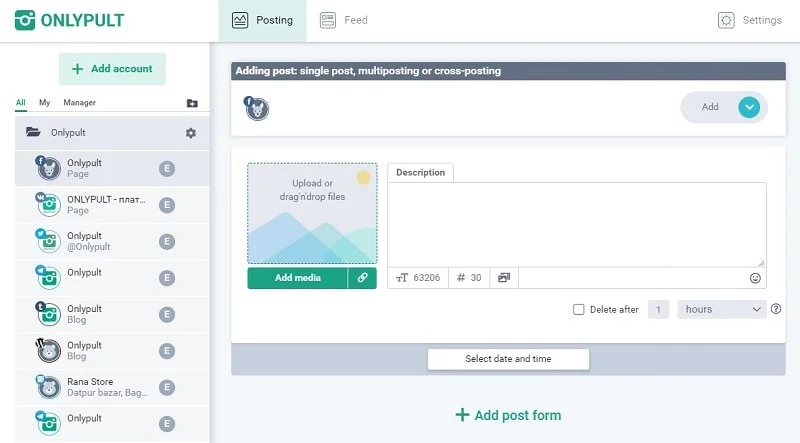Click the Add account button
Screen dimensions: 800x443
(x=112, y=69)
